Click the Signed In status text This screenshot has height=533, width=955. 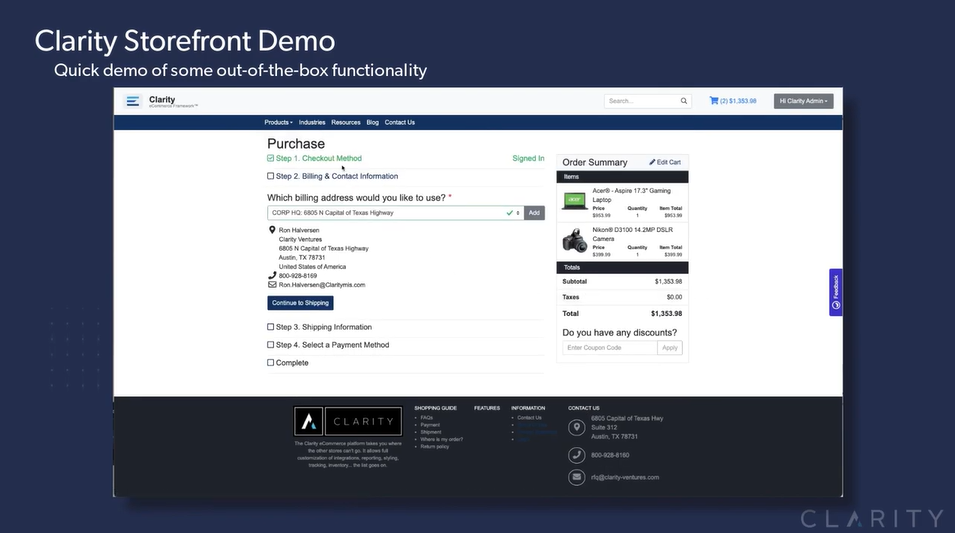[x=528, y=158]
